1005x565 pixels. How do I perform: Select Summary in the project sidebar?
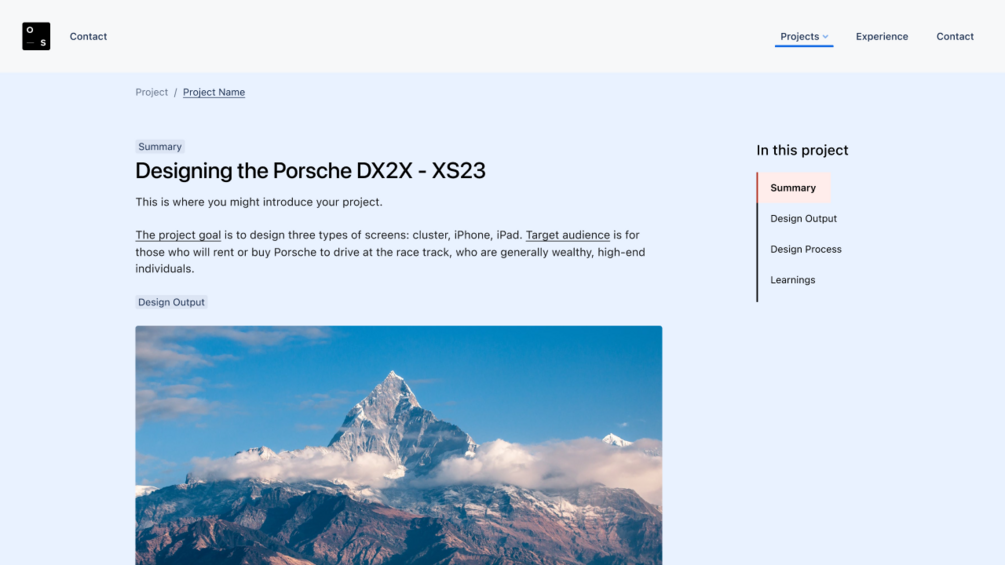[x=793, y=188]
